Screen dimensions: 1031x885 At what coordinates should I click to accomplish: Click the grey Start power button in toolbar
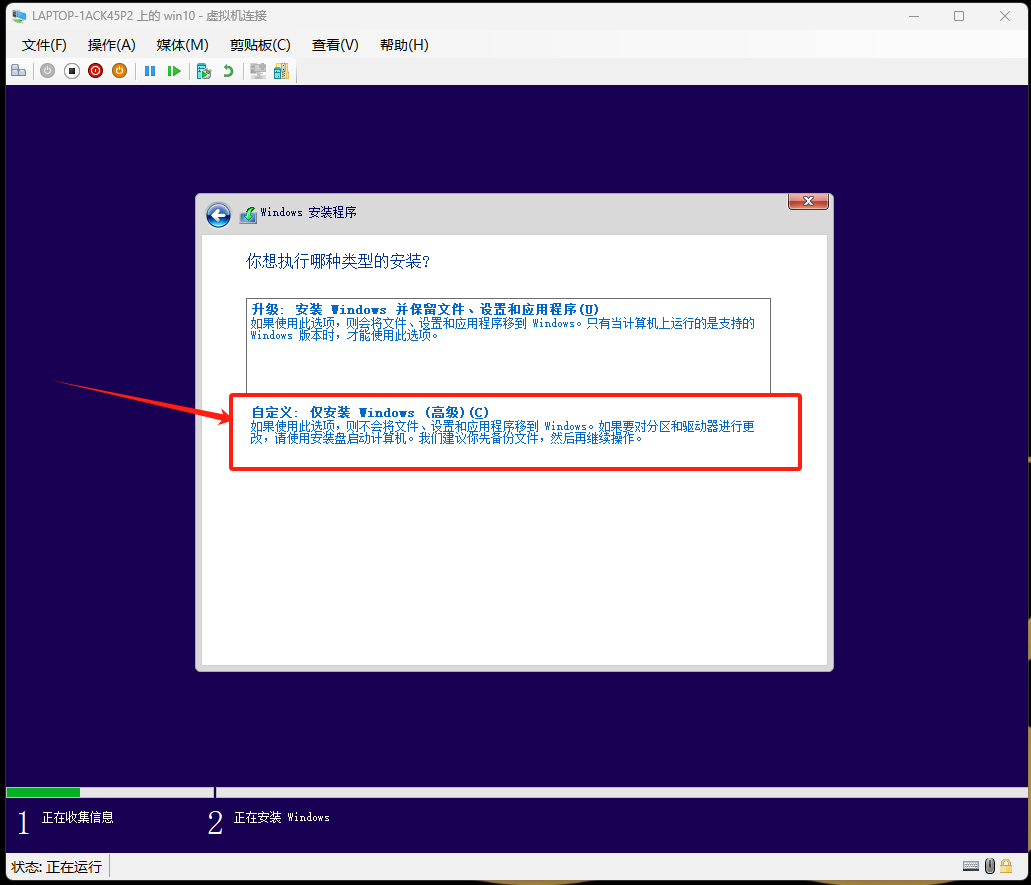(x=47, y=71)
